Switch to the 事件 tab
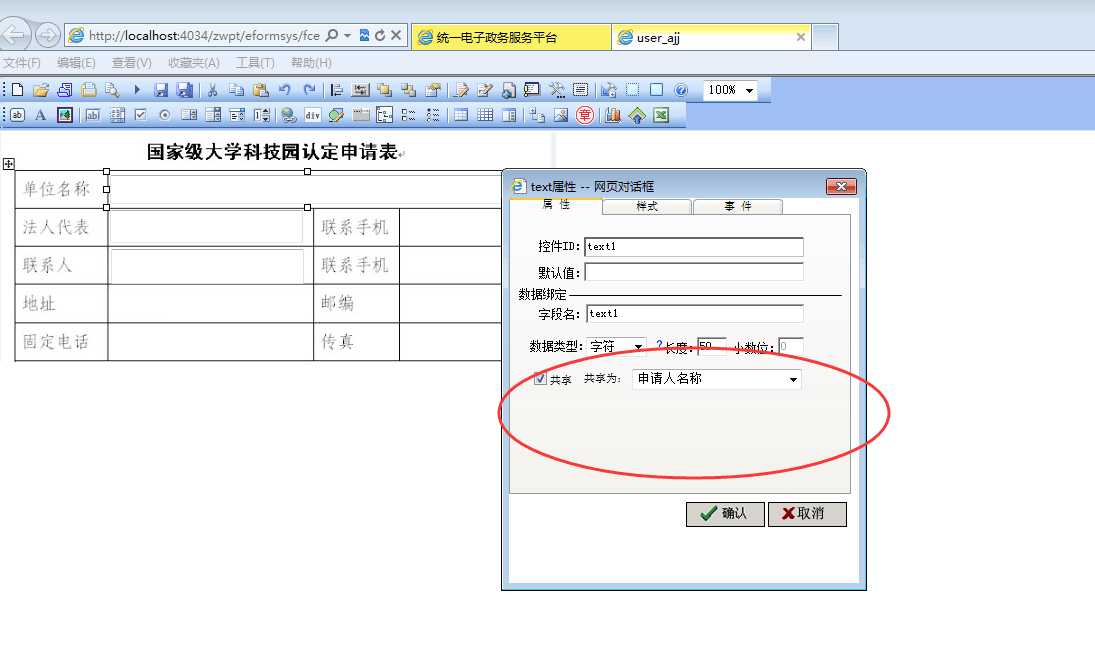This screenshot has width=1095, height=654. [737, 206]
